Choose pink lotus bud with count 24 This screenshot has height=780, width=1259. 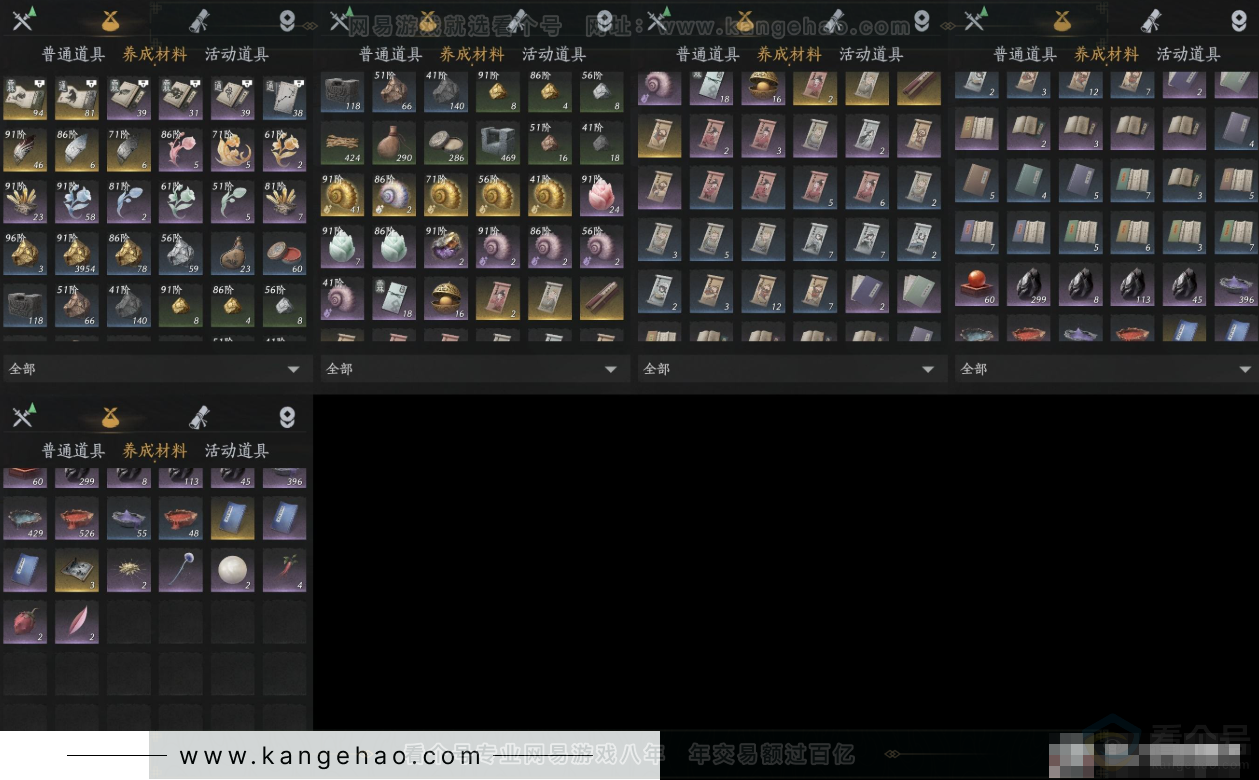[602, 195]
